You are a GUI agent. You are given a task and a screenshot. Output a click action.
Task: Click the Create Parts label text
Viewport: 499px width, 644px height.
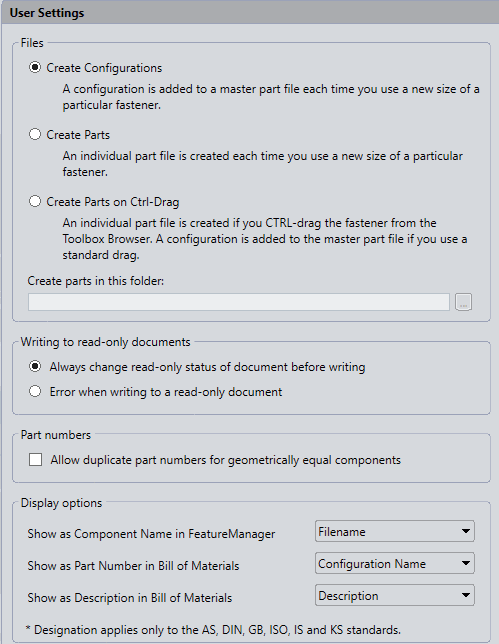coord(78,135)
